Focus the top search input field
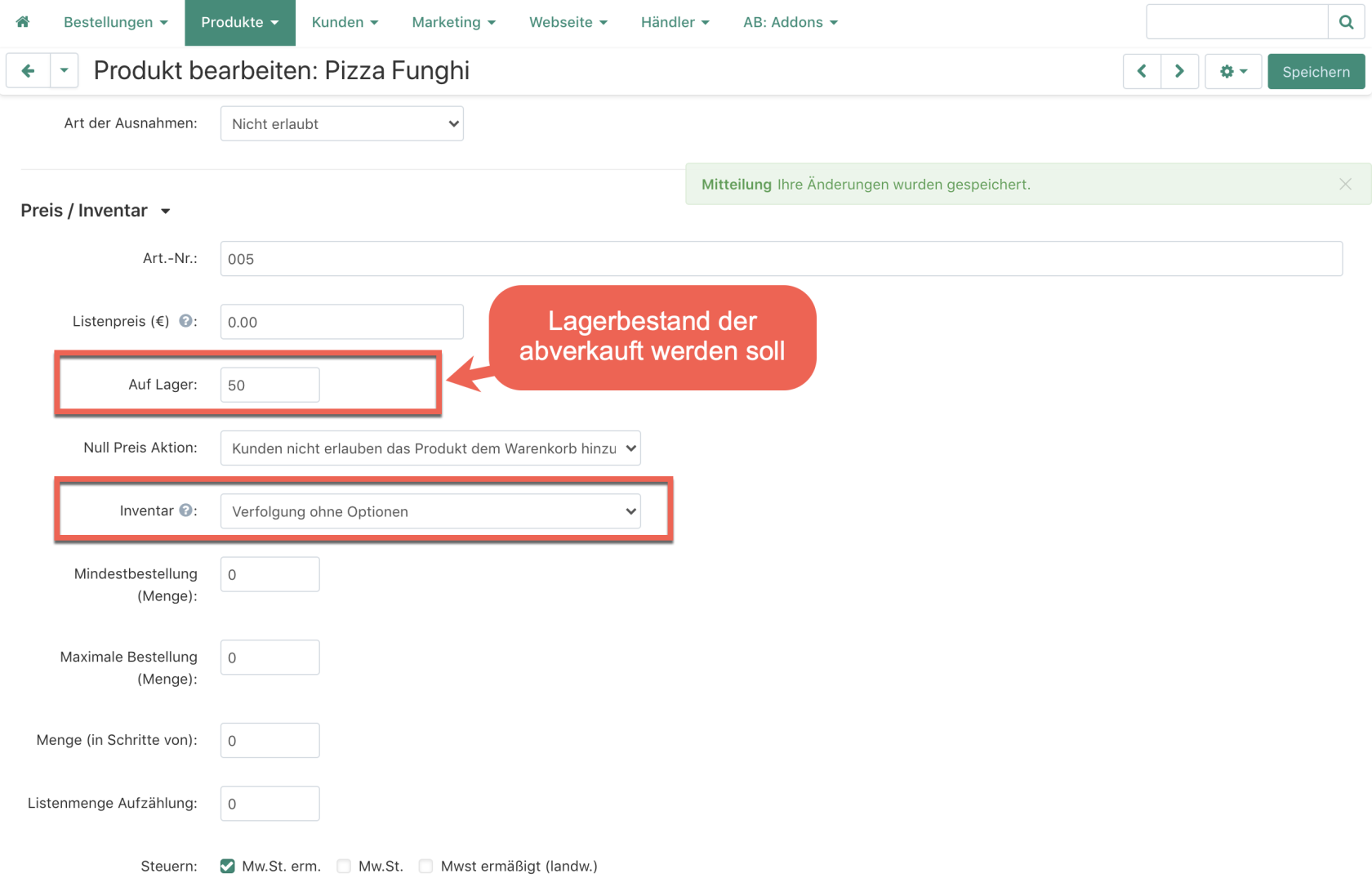The image size is (1372, 896). click(x=1236, y=22)
